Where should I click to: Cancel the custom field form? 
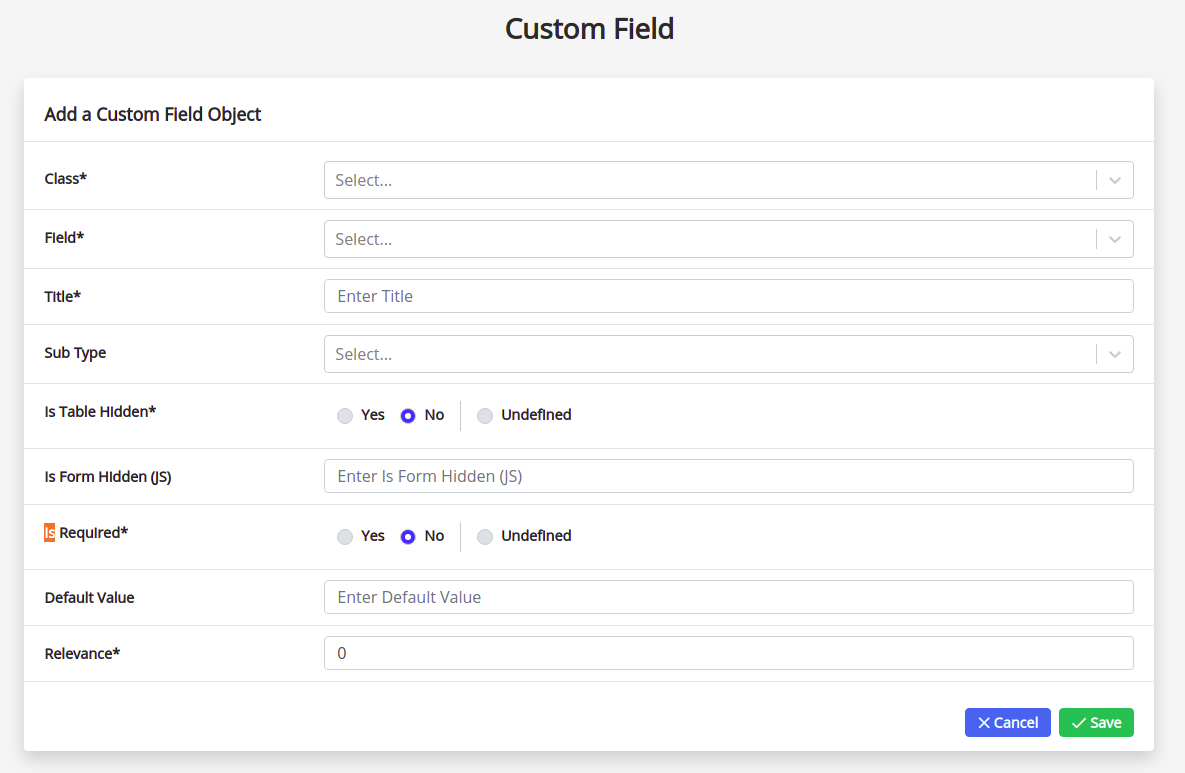coord(1007,722)
